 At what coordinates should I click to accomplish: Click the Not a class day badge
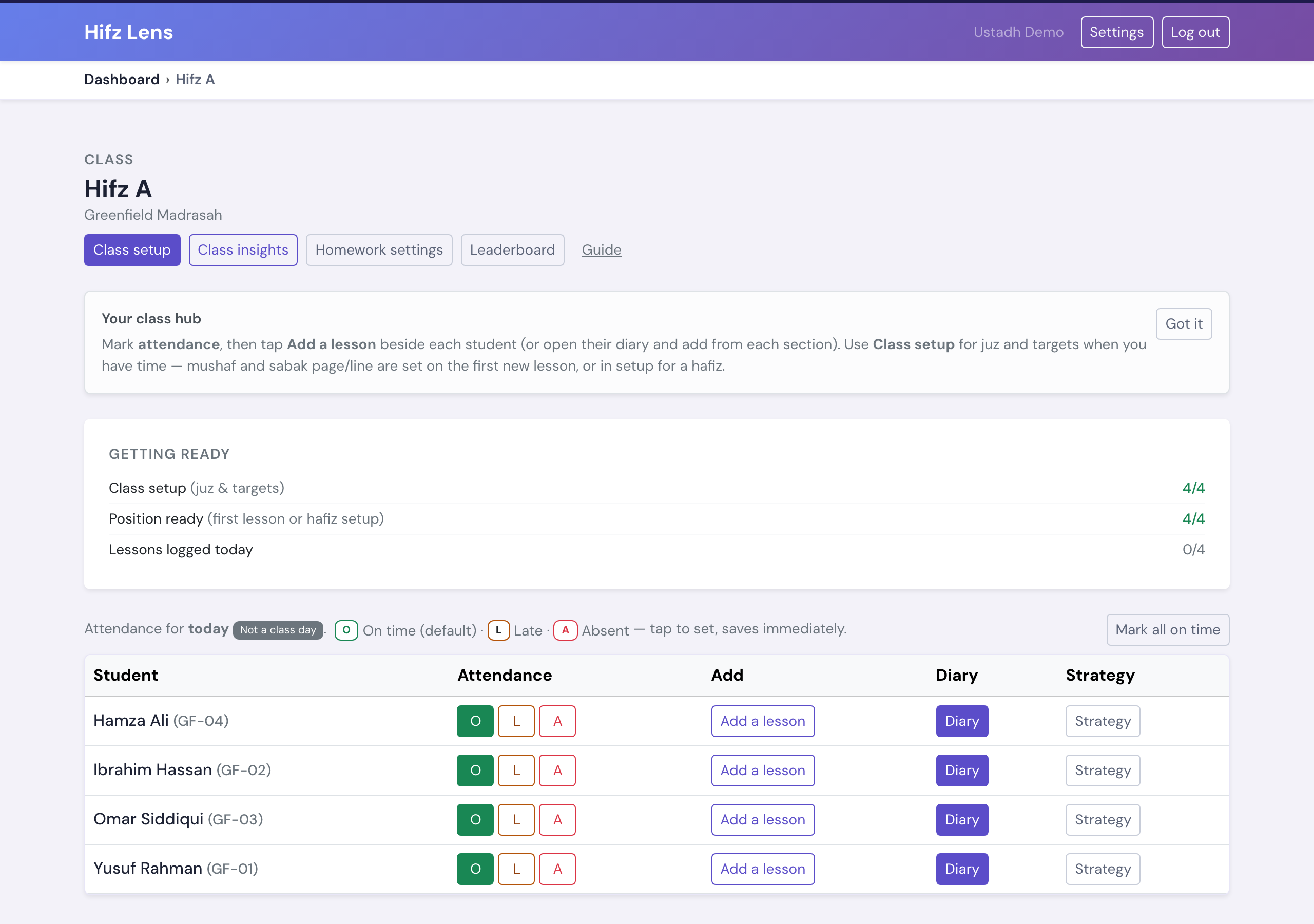[278, 630]
